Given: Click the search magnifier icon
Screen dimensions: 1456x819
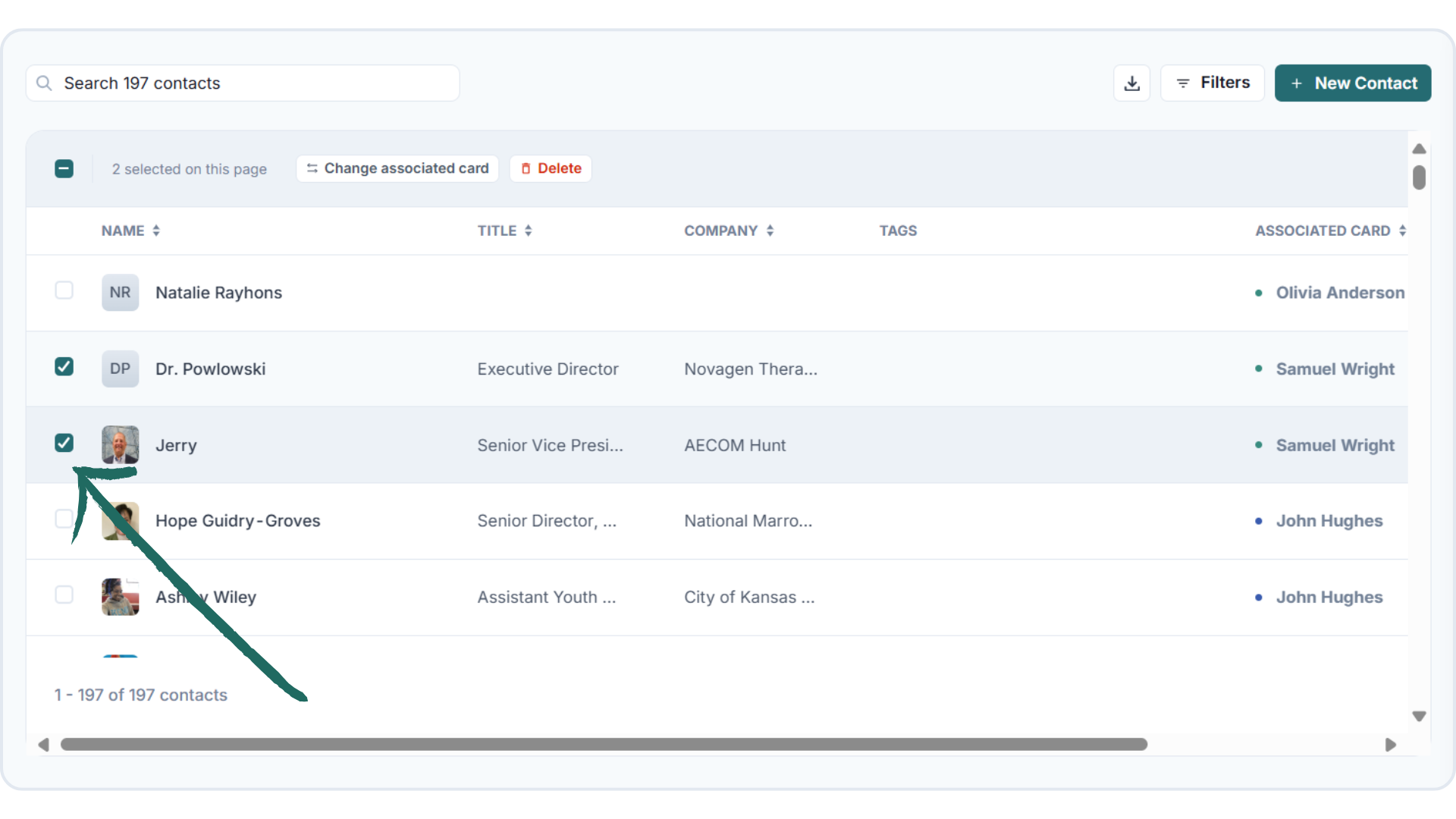Looking at the screenshot, I should (44, 83).
